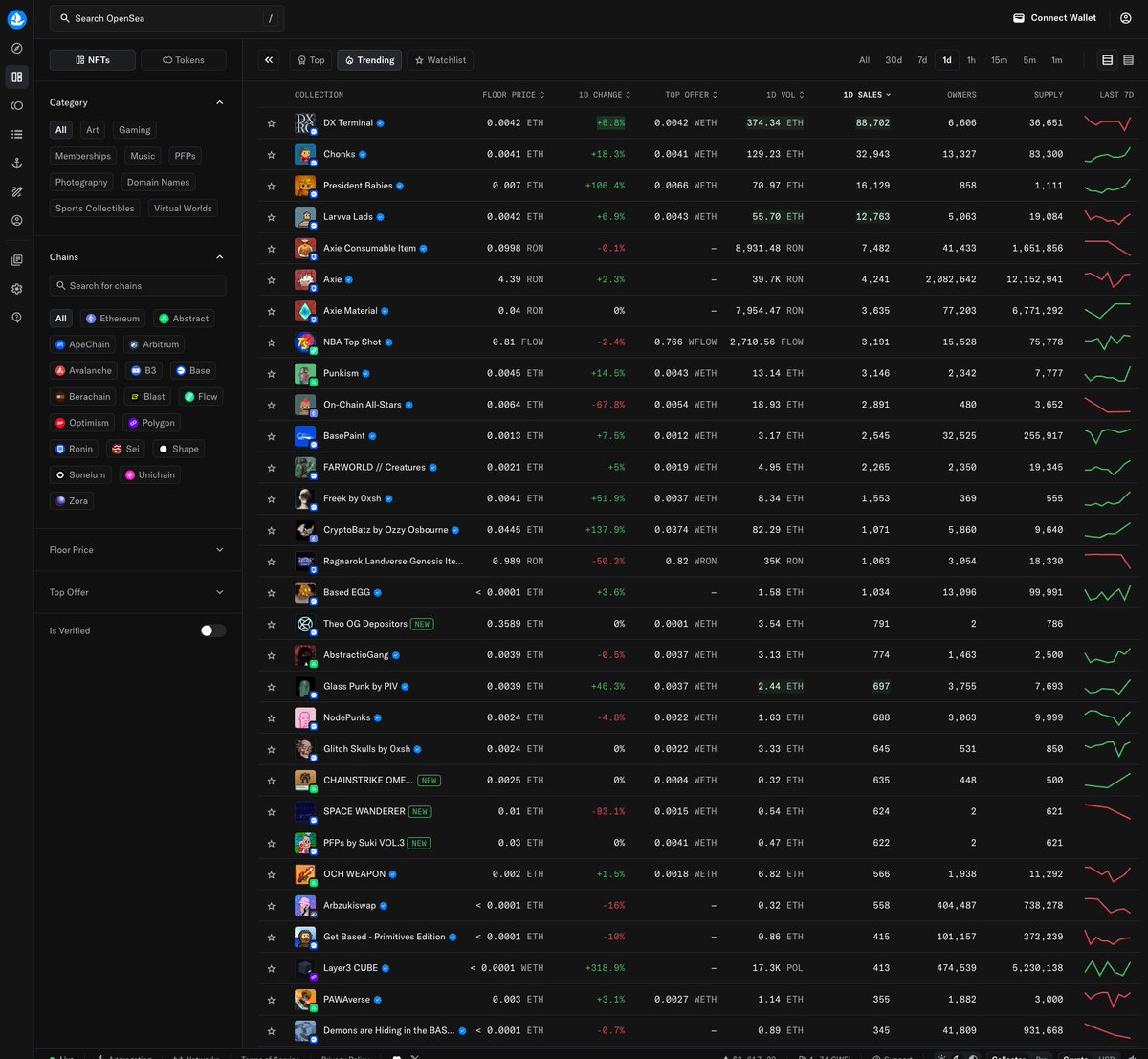Switch to the Tokens tab
Screen dimensions: 1148x1059
184,60
